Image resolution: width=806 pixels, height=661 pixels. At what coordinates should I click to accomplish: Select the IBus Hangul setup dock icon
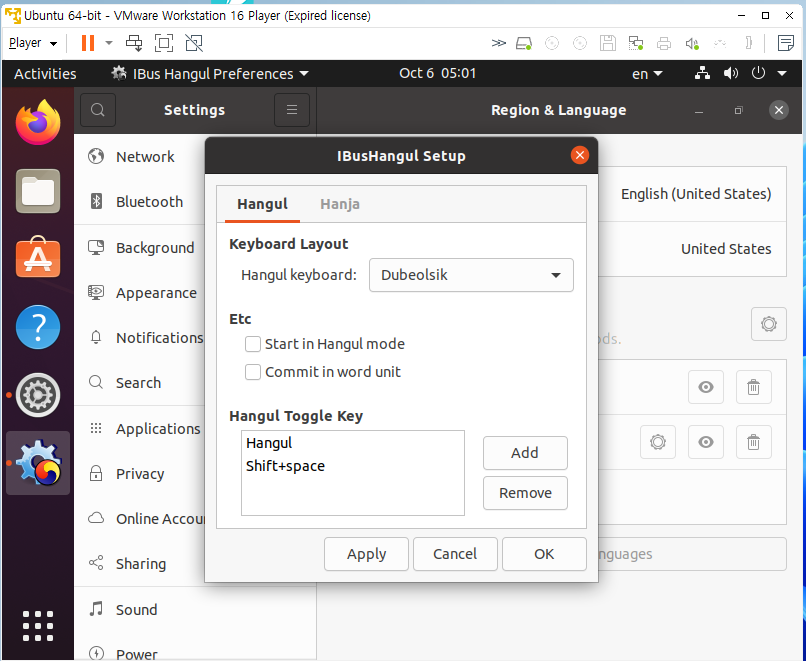coord(39,463)
